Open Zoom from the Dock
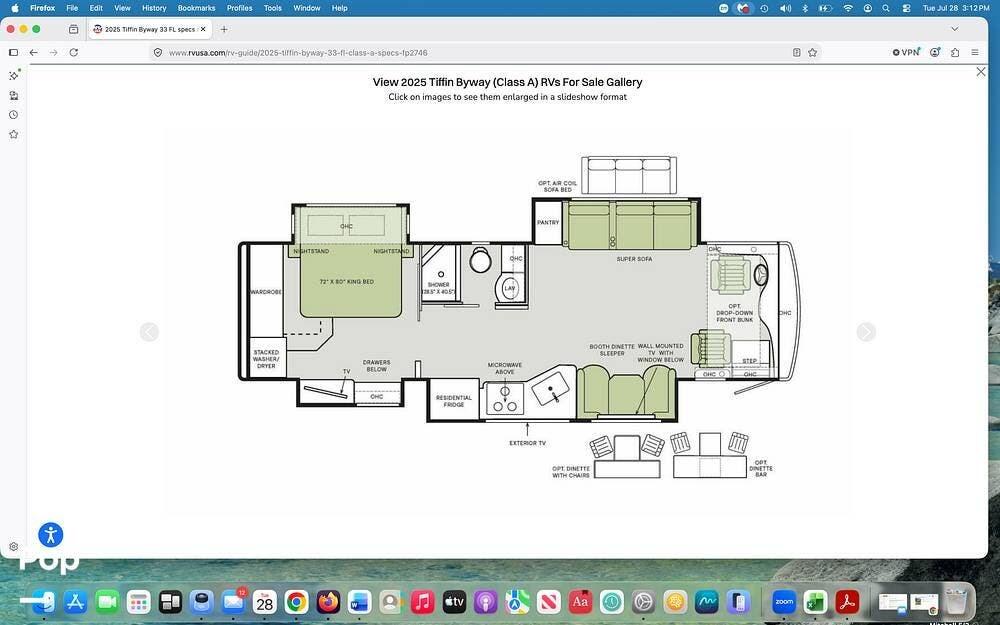 tap(784, 602)
